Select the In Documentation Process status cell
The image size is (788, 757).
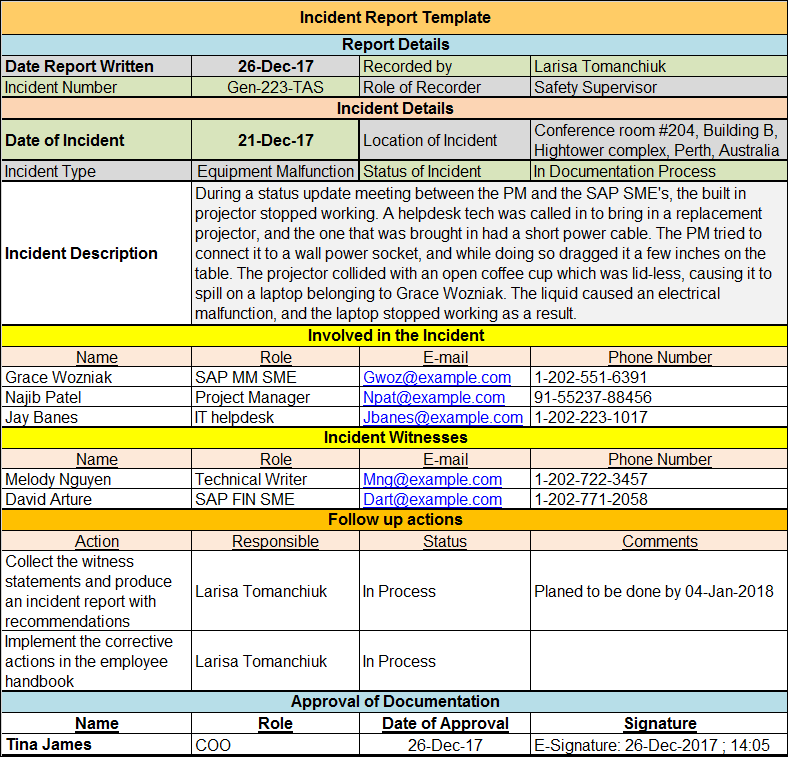coord(658,172)
